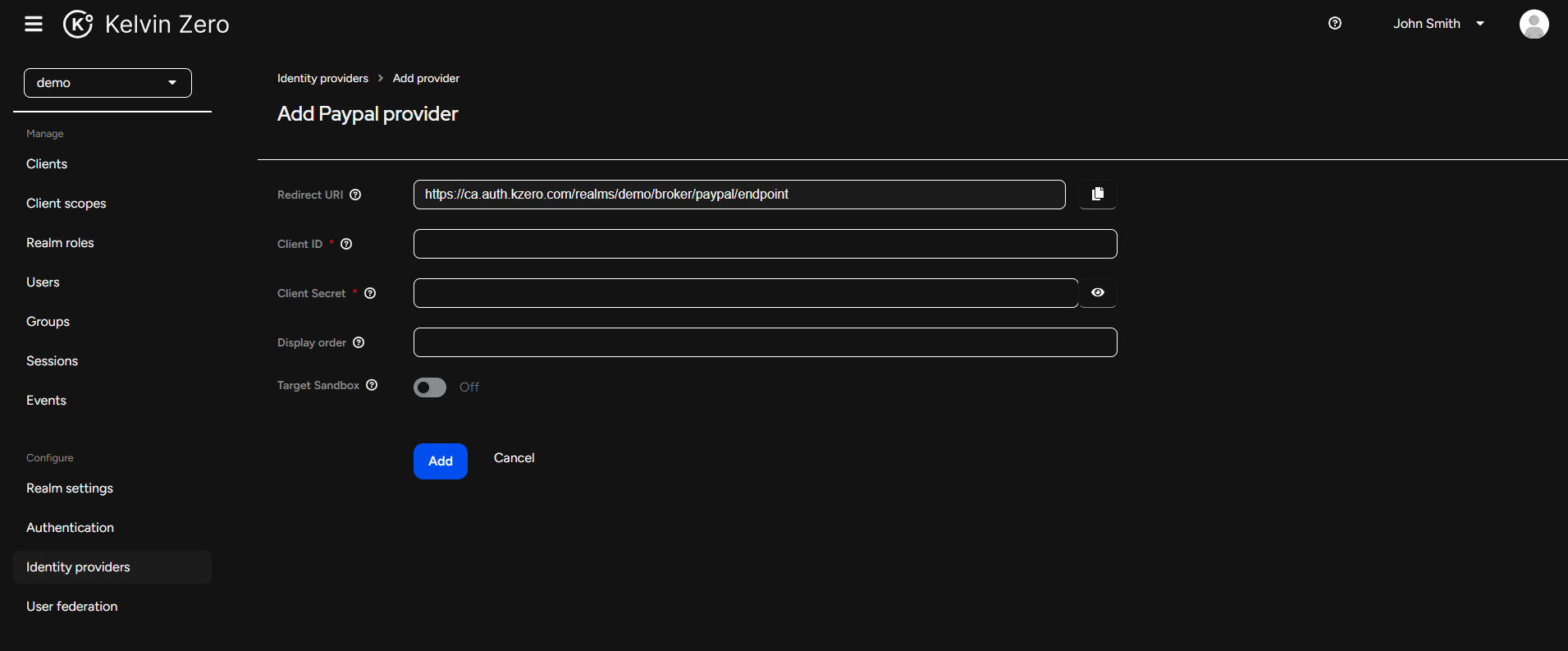Open help tooltip for Client Secret

point(370,293)
